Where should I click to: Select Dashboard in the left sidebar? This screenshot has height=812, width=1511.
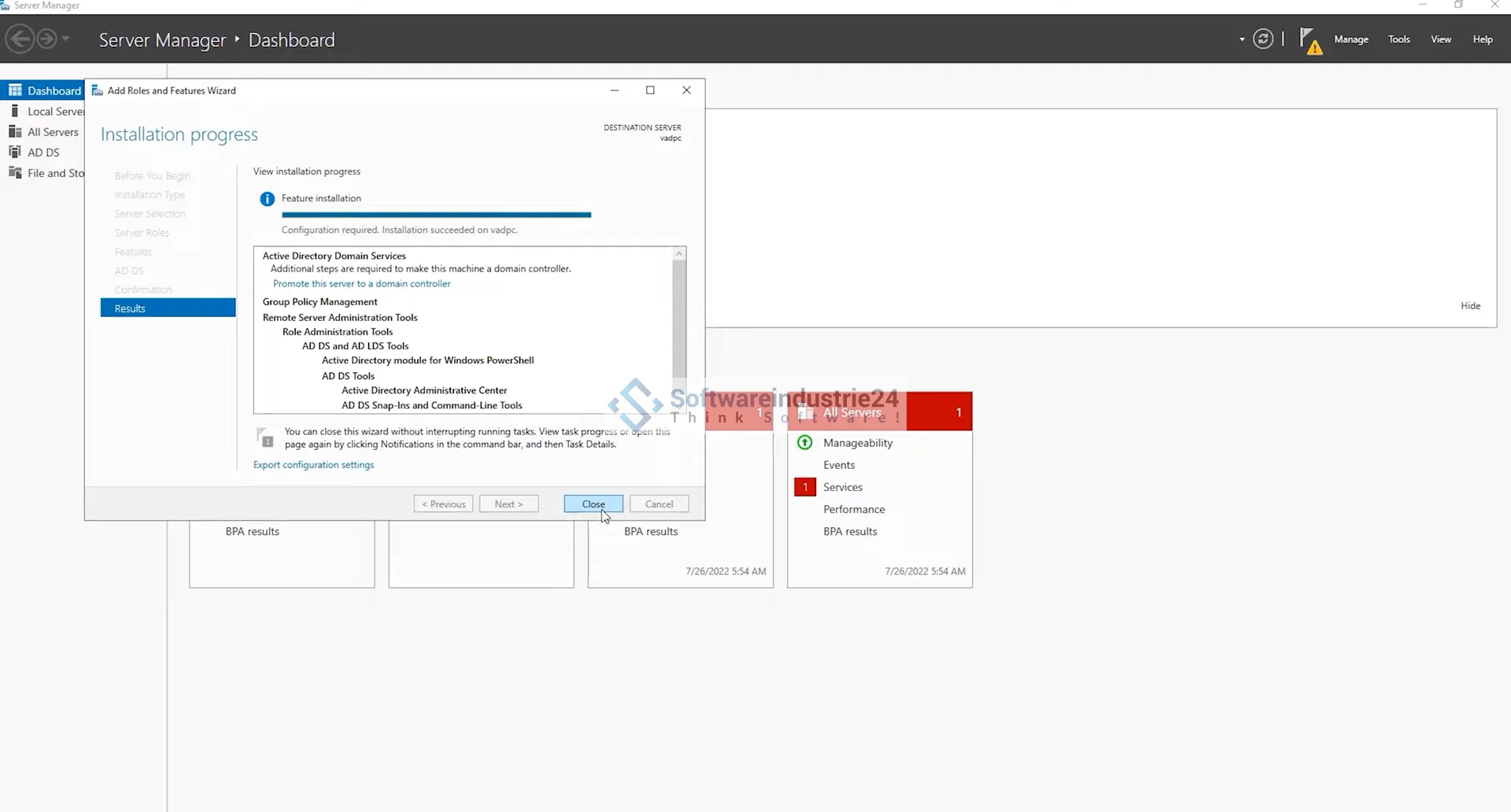[54, 90]
